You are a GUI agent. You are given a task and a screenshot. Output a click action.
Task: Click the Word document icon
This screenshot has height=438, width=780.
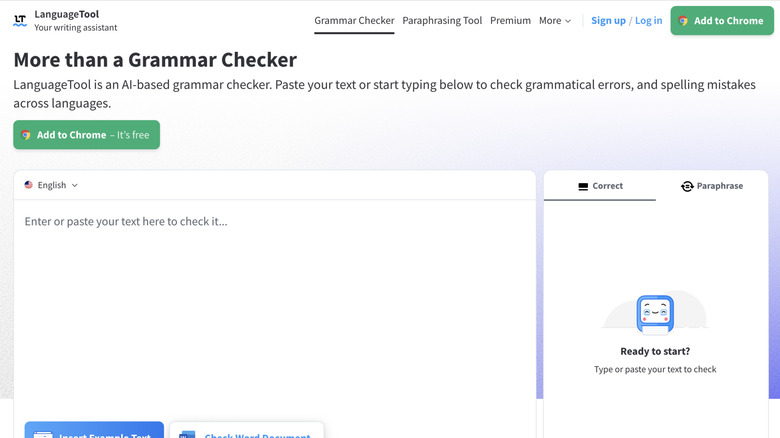coord(188,435)
